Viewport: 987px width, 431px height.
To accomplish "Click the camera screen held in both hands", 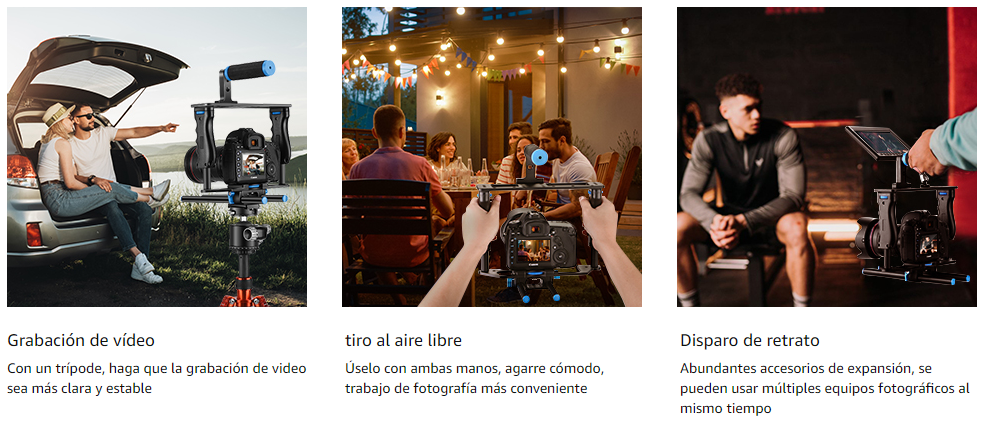I will click(534, 250).
